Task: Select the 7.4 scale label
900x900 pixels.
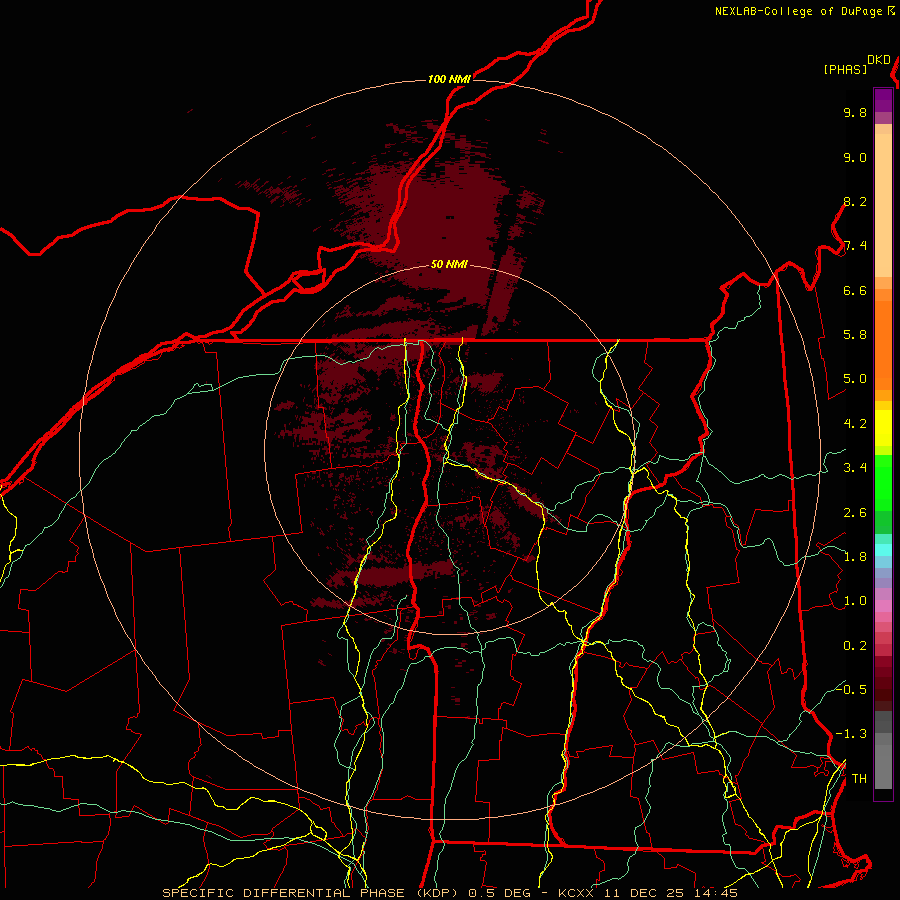Action: (855, 246)
